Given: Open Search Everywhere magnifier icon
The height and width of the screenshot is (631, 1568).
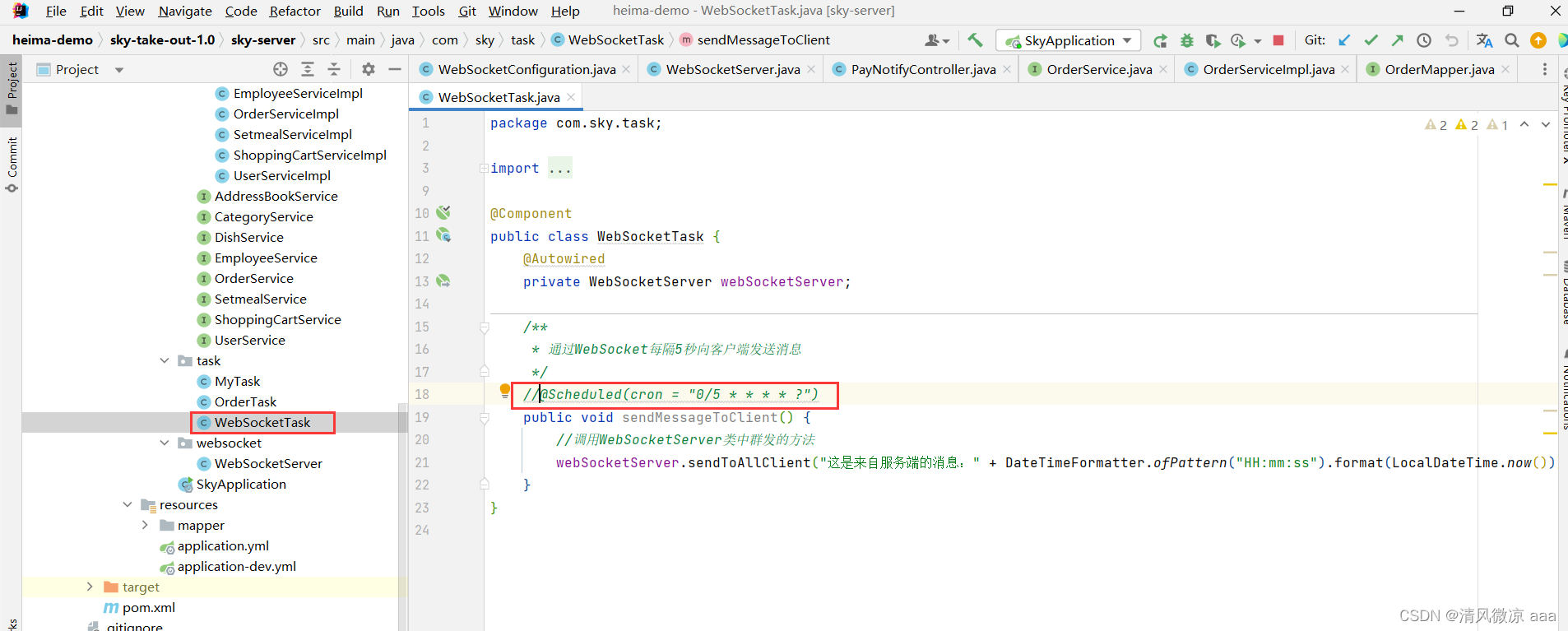Looking at the screenshot, I should point(1512,40).
